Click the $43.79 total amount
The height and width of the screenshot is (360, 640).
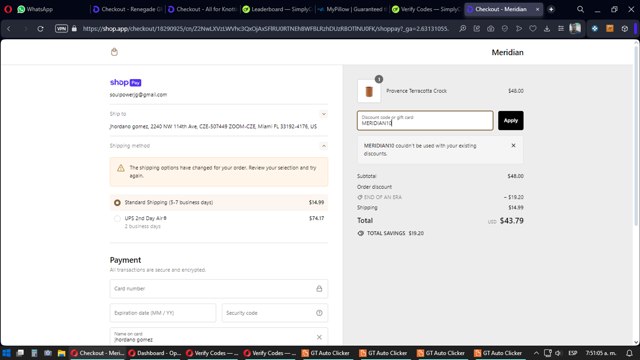tap(511, 221)
